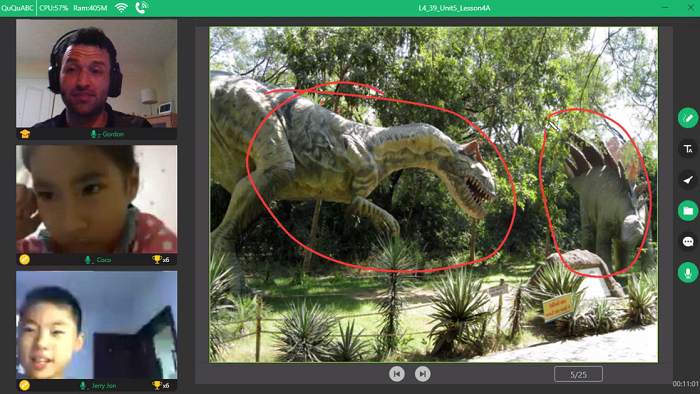This screenshot has width=700, height=394.
Task: Click the teacher graduation cap icon
Action: coord(25,134)
